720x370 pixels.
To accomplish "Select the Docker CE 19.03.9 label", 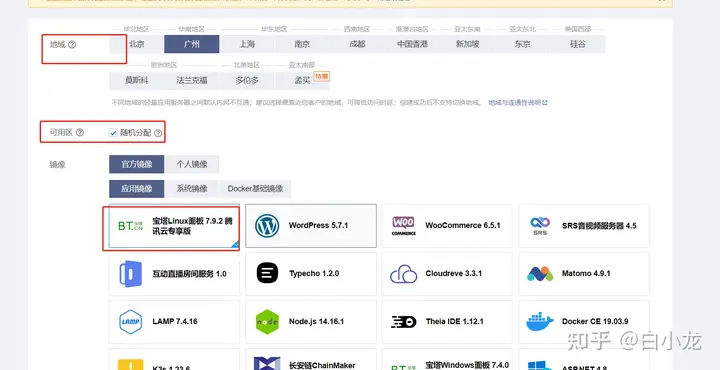I will point(595,321).
